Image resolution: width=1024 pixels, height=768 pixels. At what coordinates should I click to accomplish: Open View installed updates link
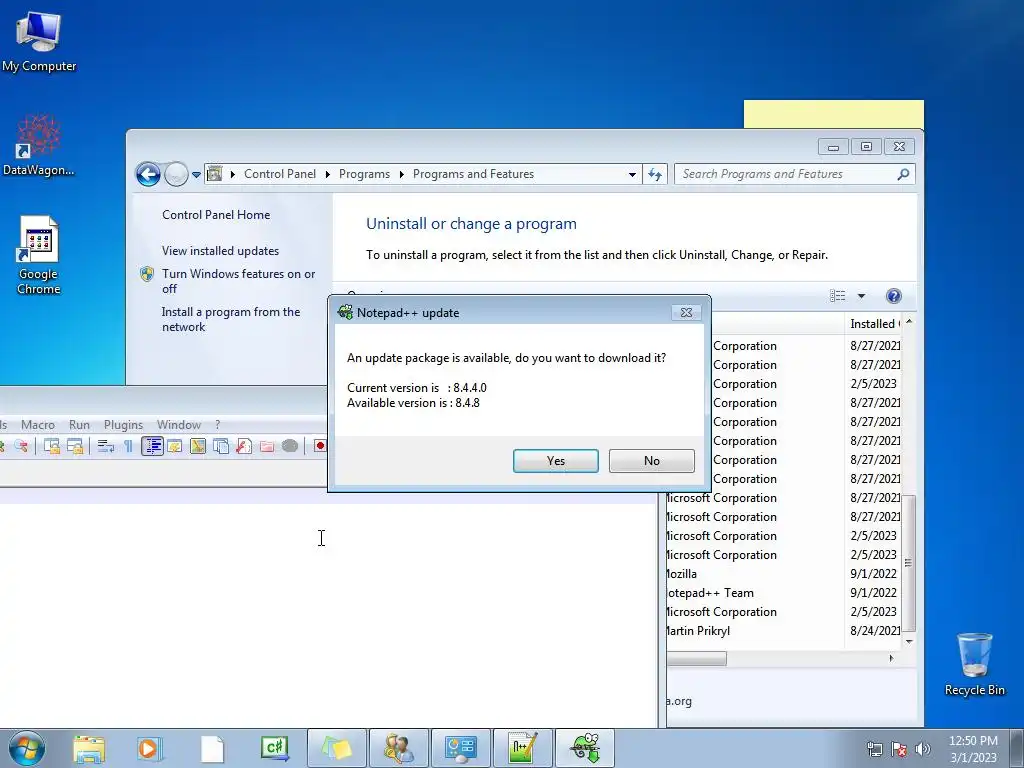(220, 251)
